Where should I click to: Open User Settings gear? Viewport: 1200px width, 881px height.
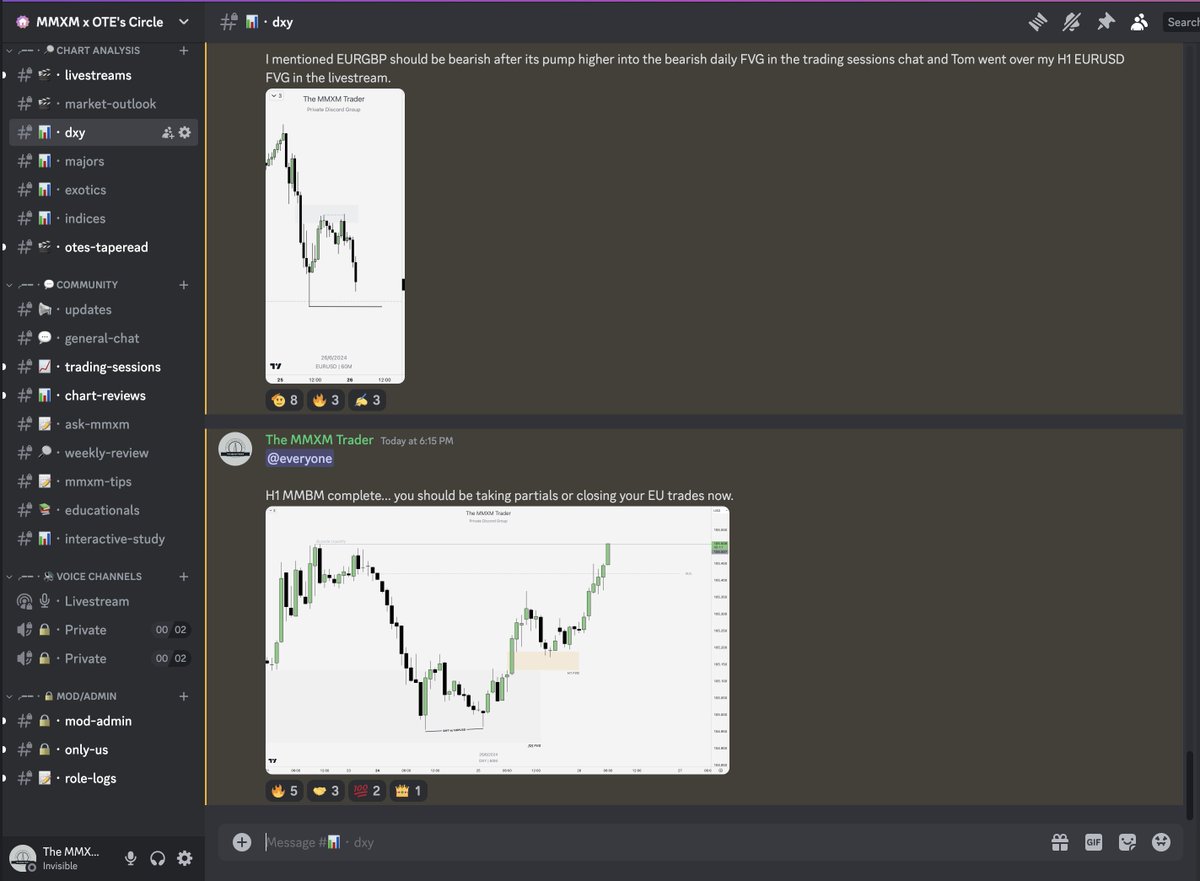click(184, 858)
